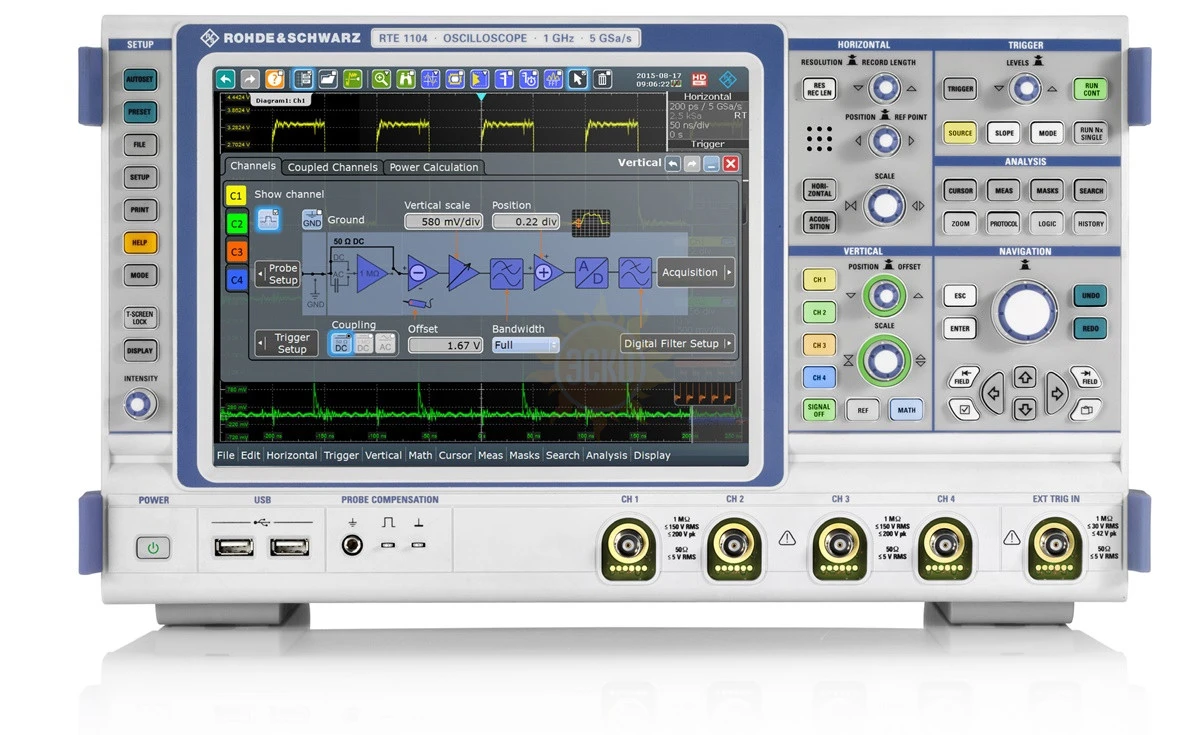Minimize the Vertical dialog

pos(712,163)
